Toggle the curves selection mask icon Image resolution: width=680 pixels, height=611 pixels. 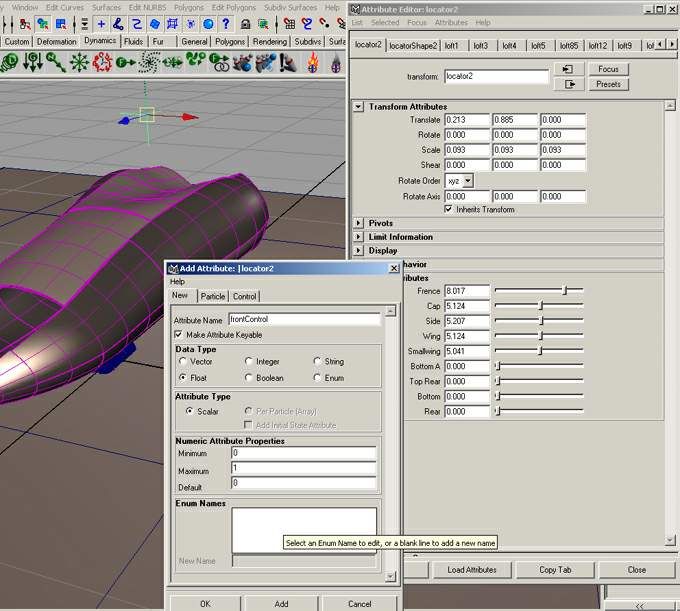click(x=137, y=24)
